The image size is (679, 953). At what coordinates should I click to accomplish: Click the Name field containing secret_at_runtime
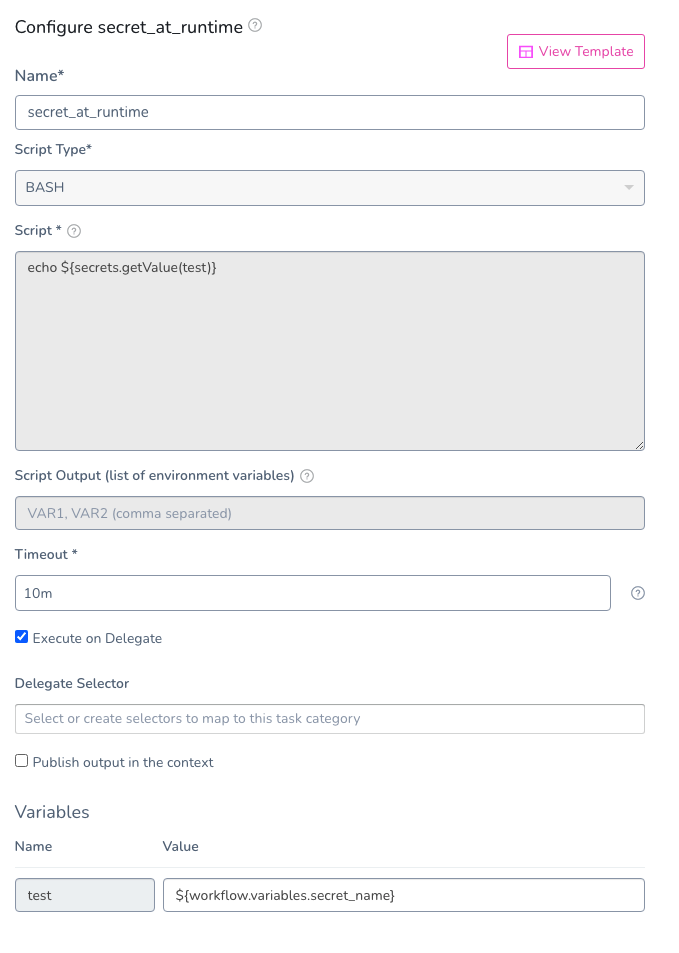[x=329, y=112]
